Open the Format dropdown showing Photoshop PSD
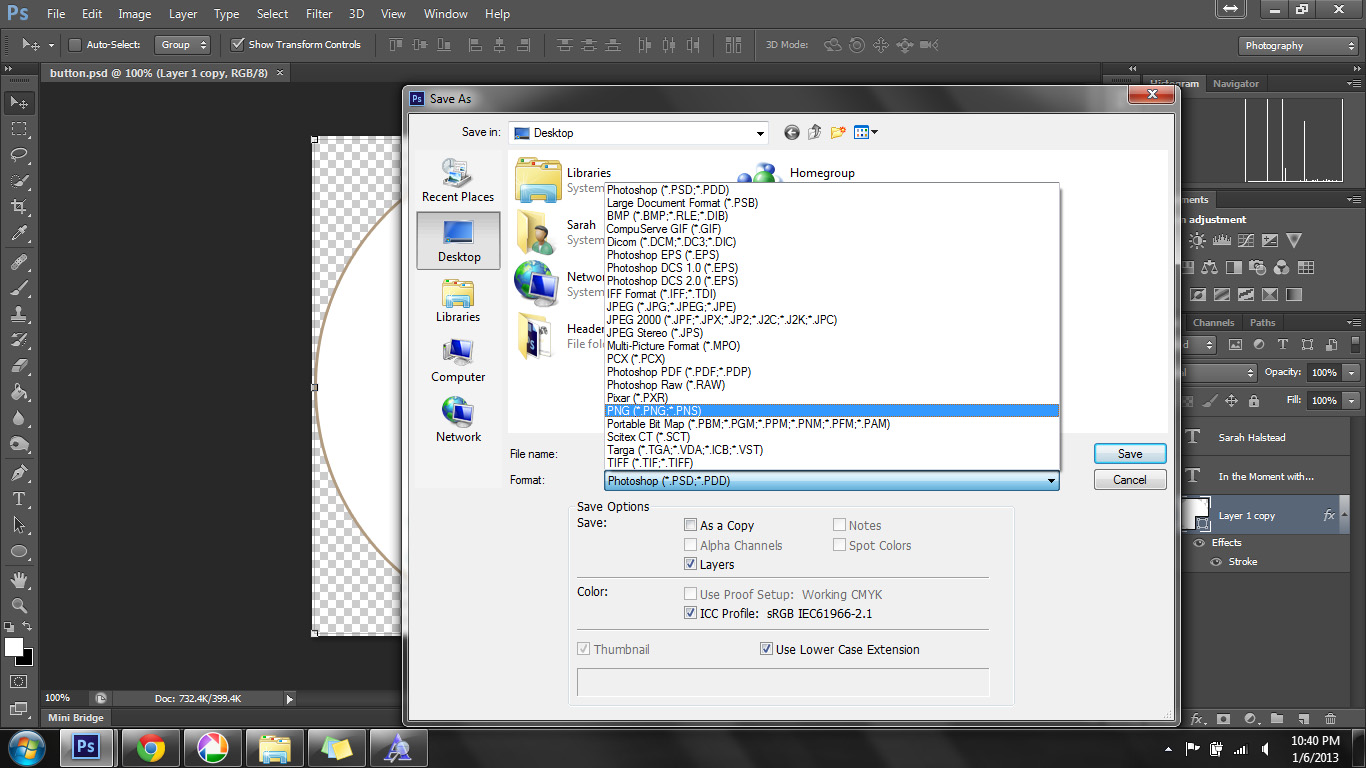The image size is (1366, 768). click(832, 481)
